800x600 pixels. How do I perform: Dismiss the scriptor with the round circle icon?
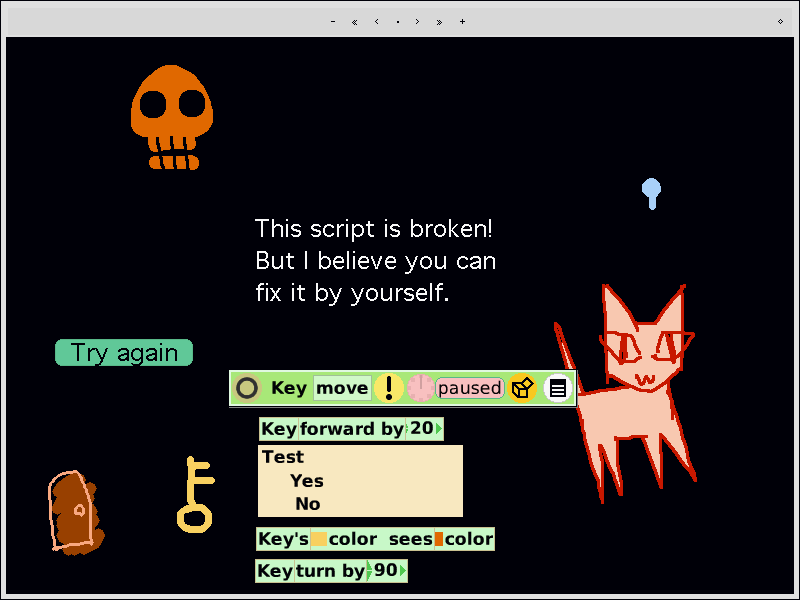247,388
